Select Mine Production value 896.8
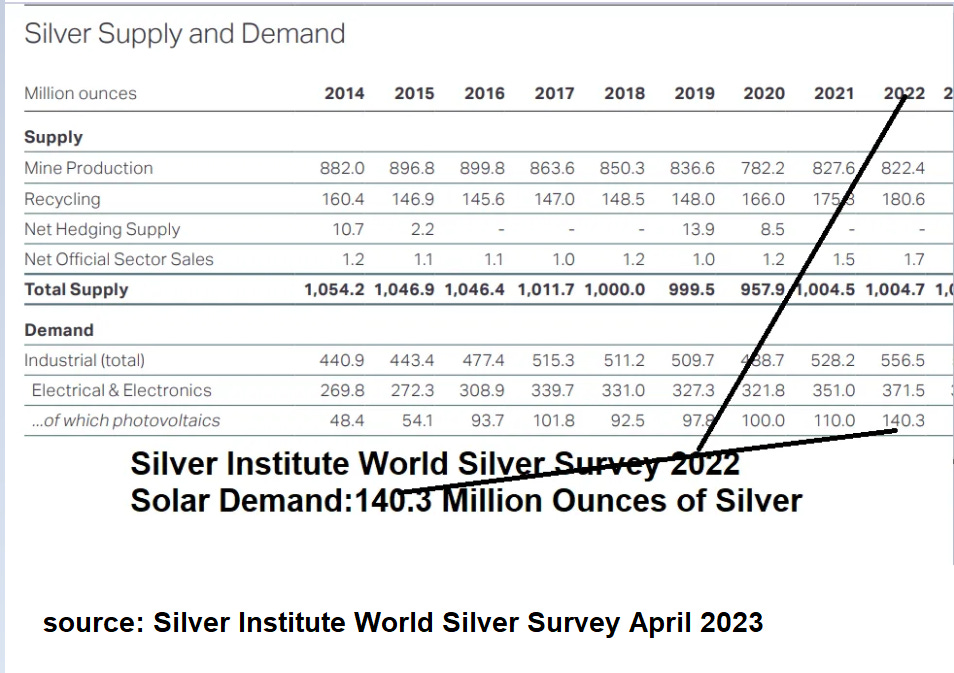Screen dimensions: 954x673 [412, 169]
